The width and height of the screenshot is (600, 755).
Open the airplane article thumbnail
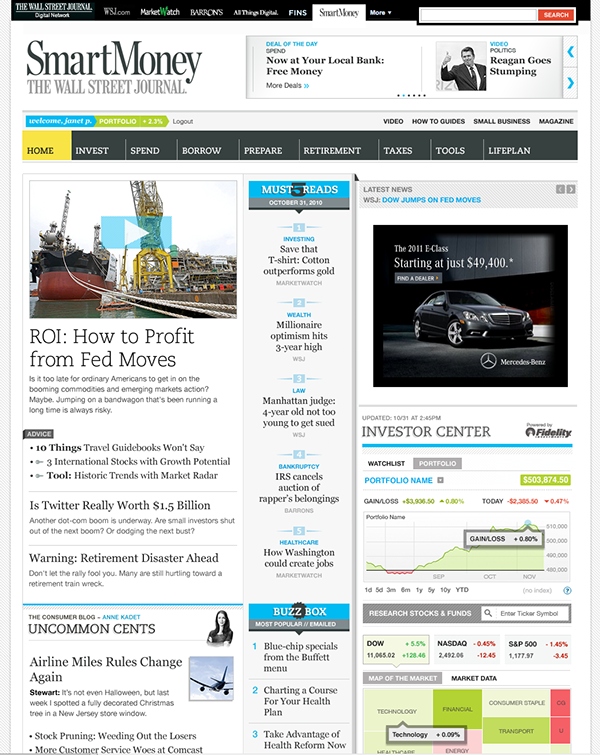tap(211, 678)
